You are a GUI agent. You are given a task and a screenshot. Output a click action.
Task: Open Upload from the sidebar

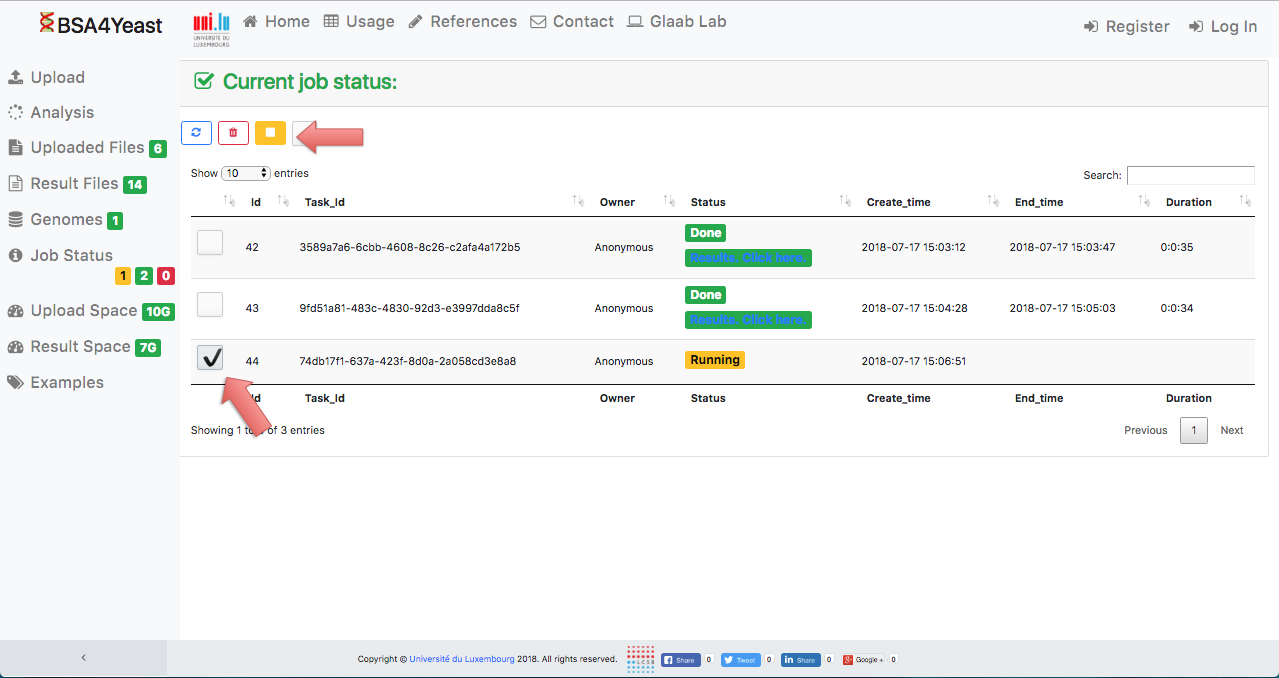tap(57, 78)
